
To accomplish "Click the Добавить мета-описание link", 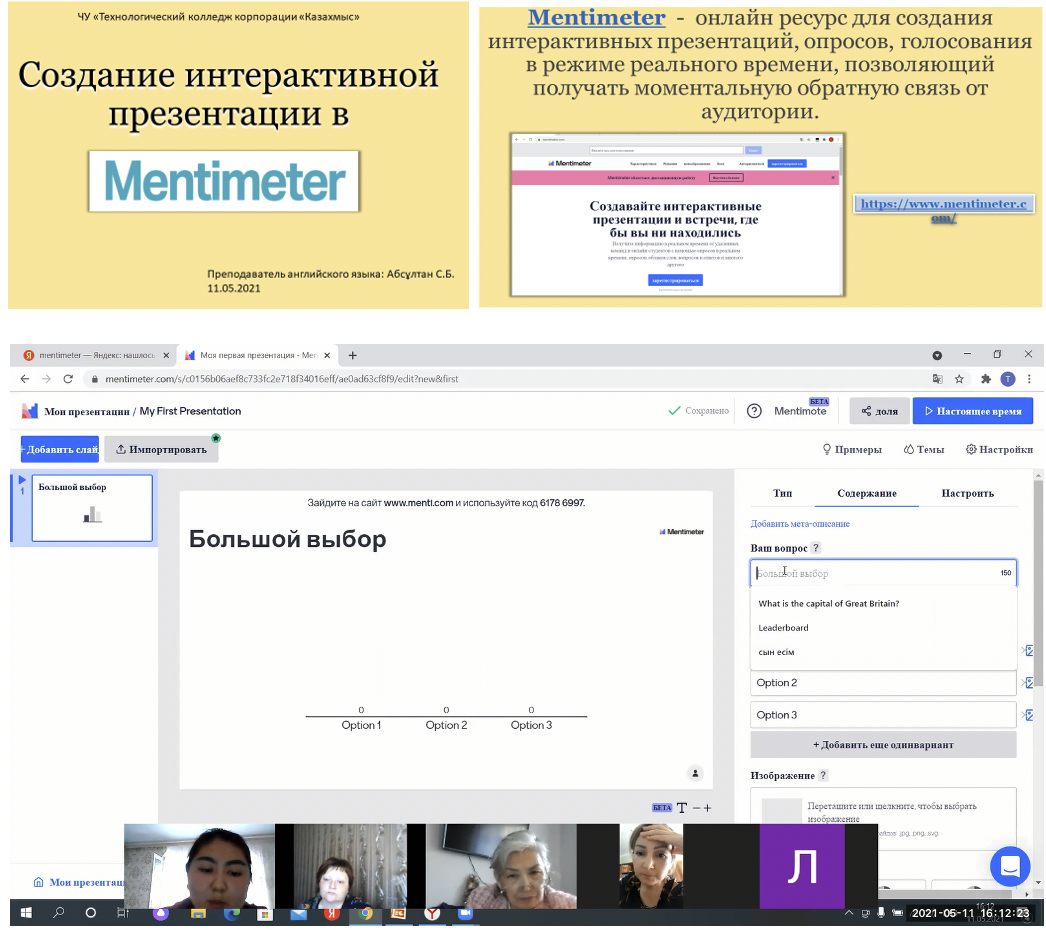I will coord(800,524).
